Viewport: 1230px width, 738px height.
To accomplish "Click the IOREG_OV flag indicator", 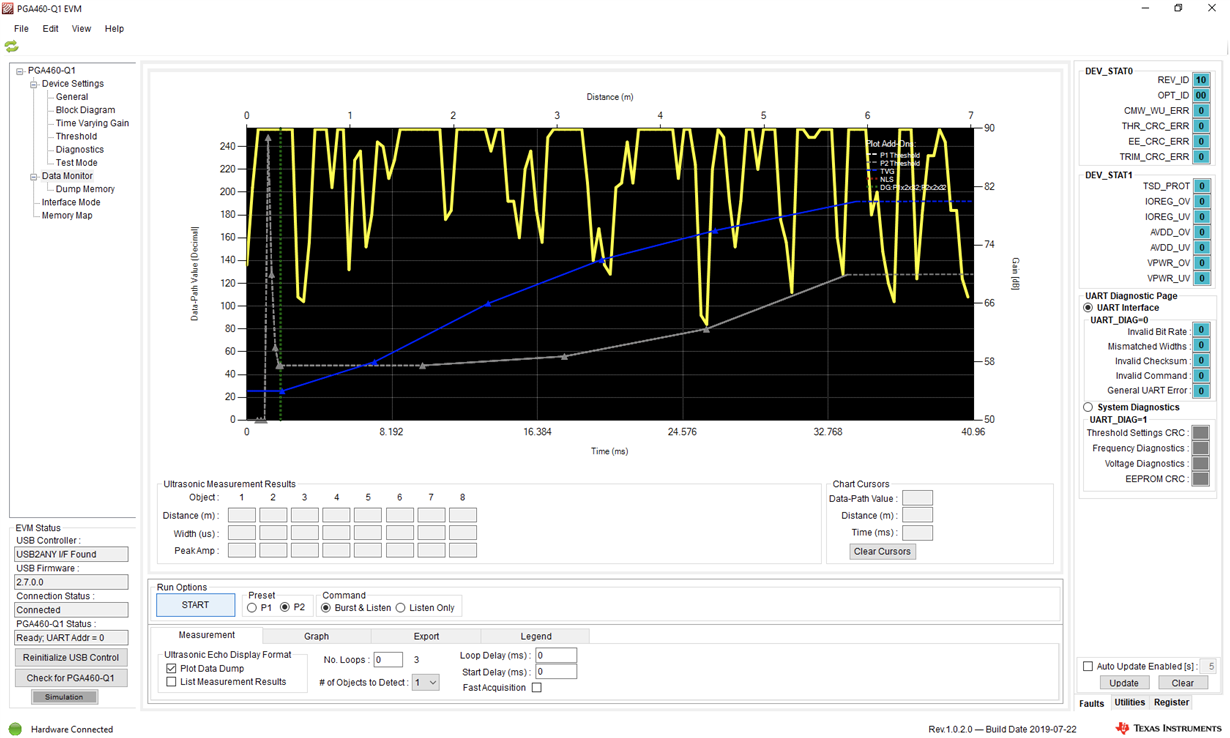I will 1201,202.
